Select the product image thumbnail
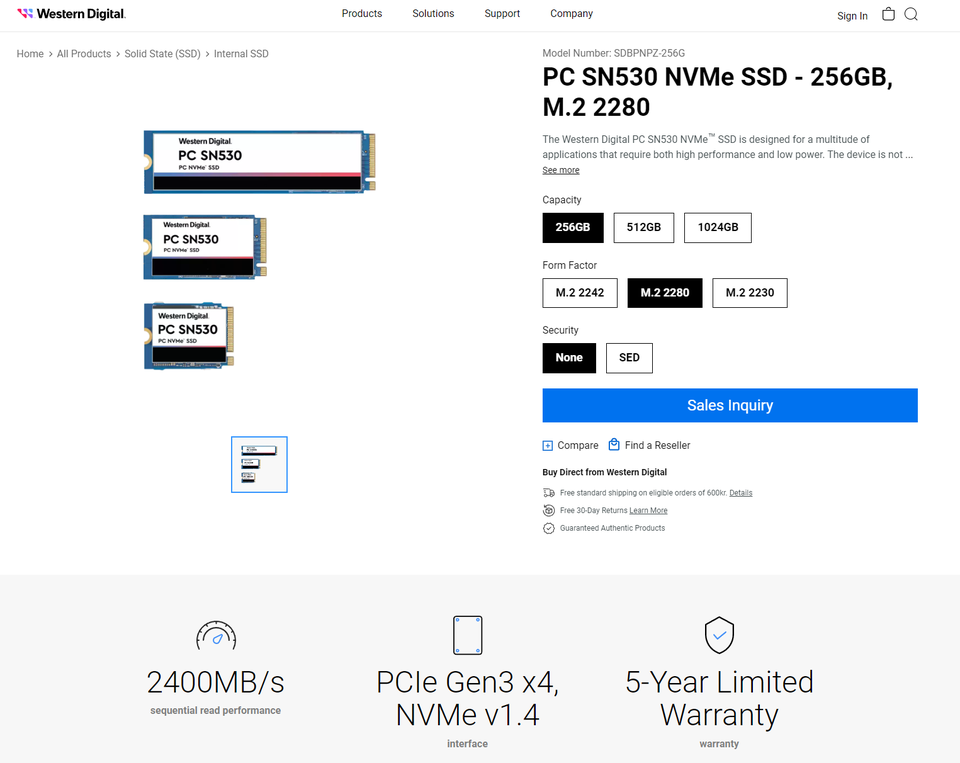Screen dimensions: 960x763 point(259,464)
